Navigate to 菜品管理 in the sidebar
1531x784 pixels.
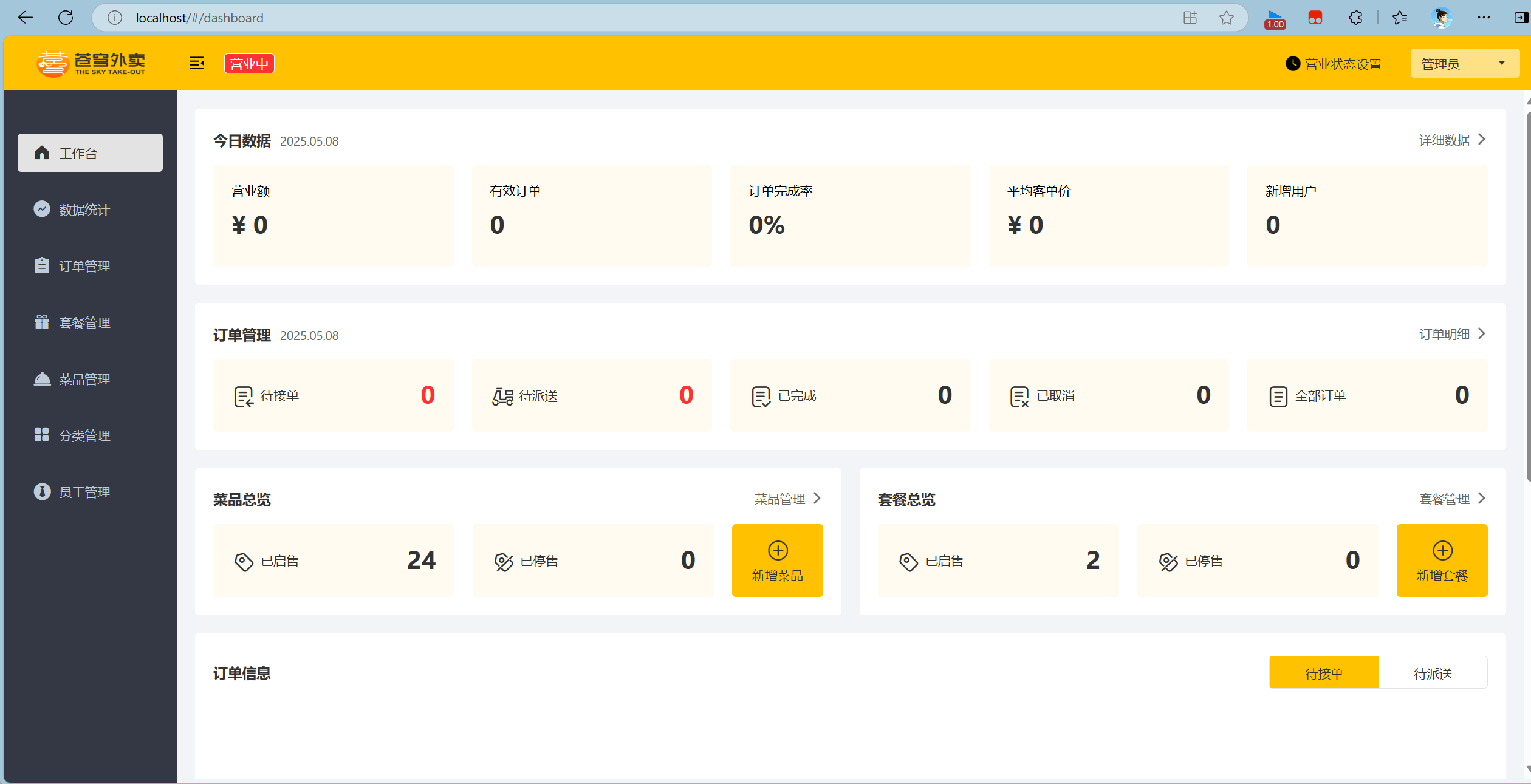click(84, 379)
